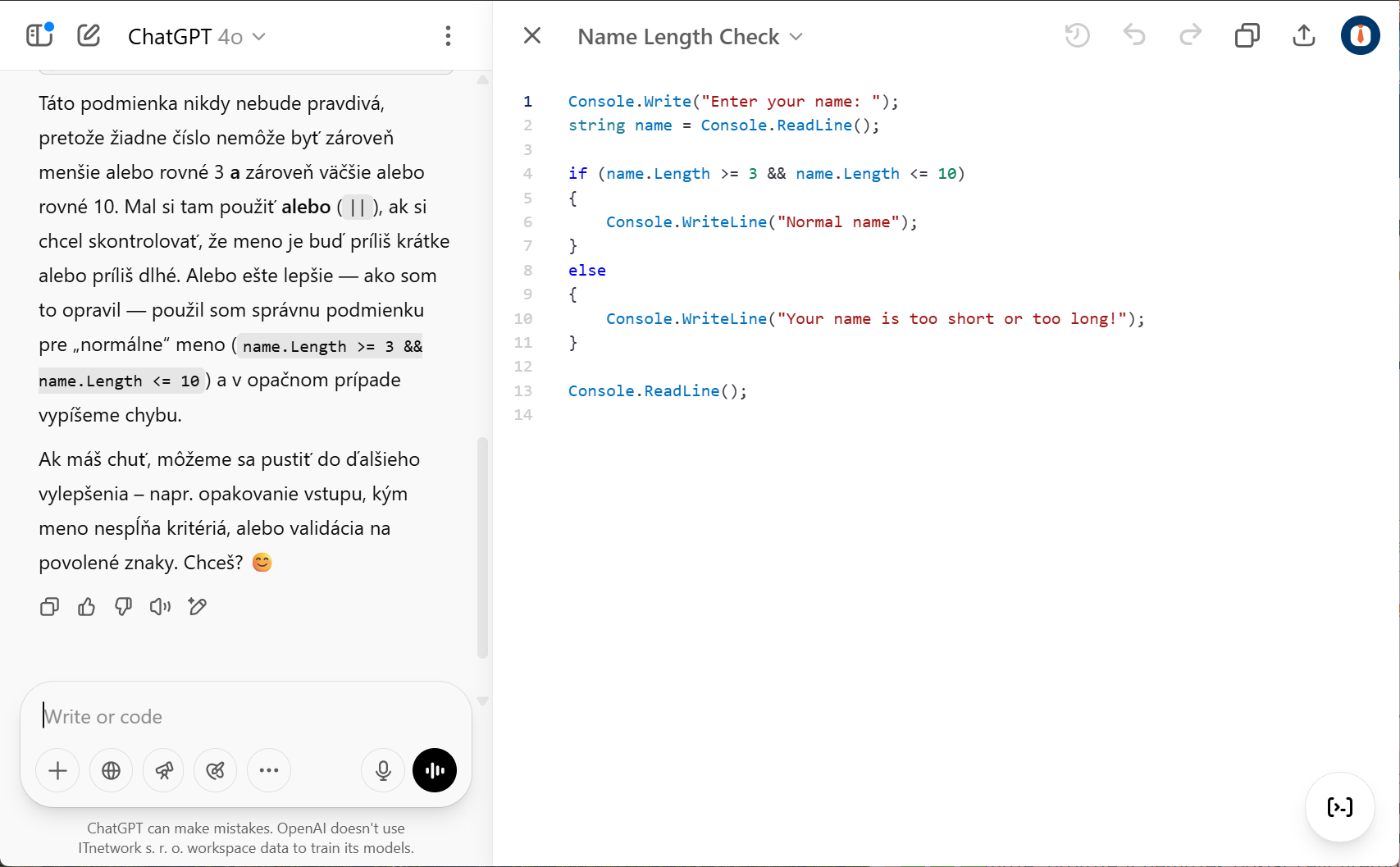Screen dimensions: 1400x867
Task: Toggle the sidebar open
Action: coord(39,35)
